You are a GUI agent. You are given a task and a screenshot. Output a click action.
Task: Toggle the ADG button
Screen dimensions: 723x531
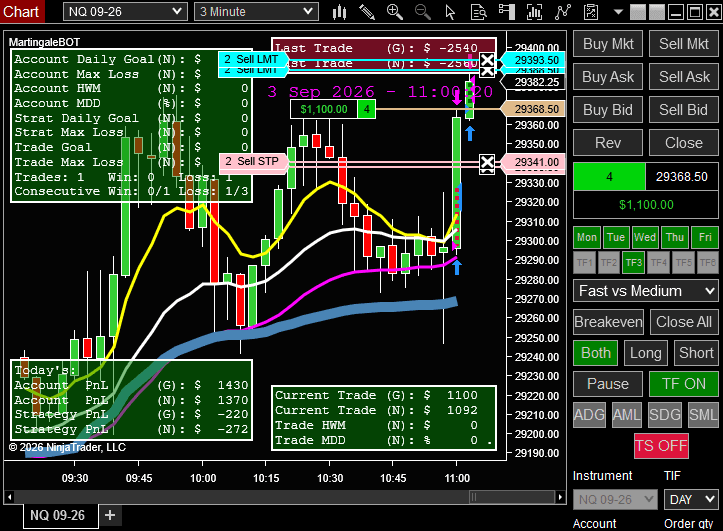589,415
